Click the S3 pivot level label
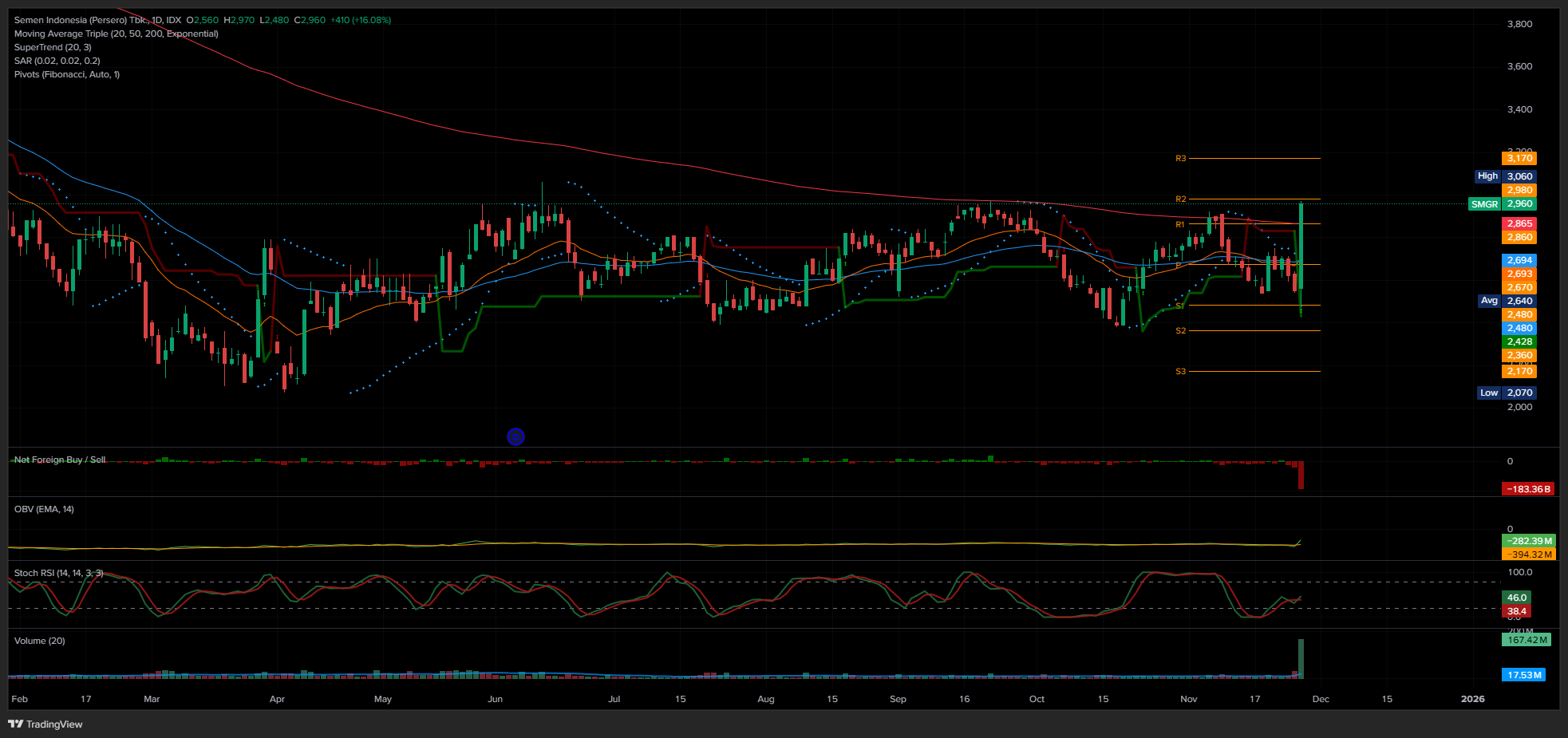The width and height of the screenshot is (1568, 738). 1180,371
